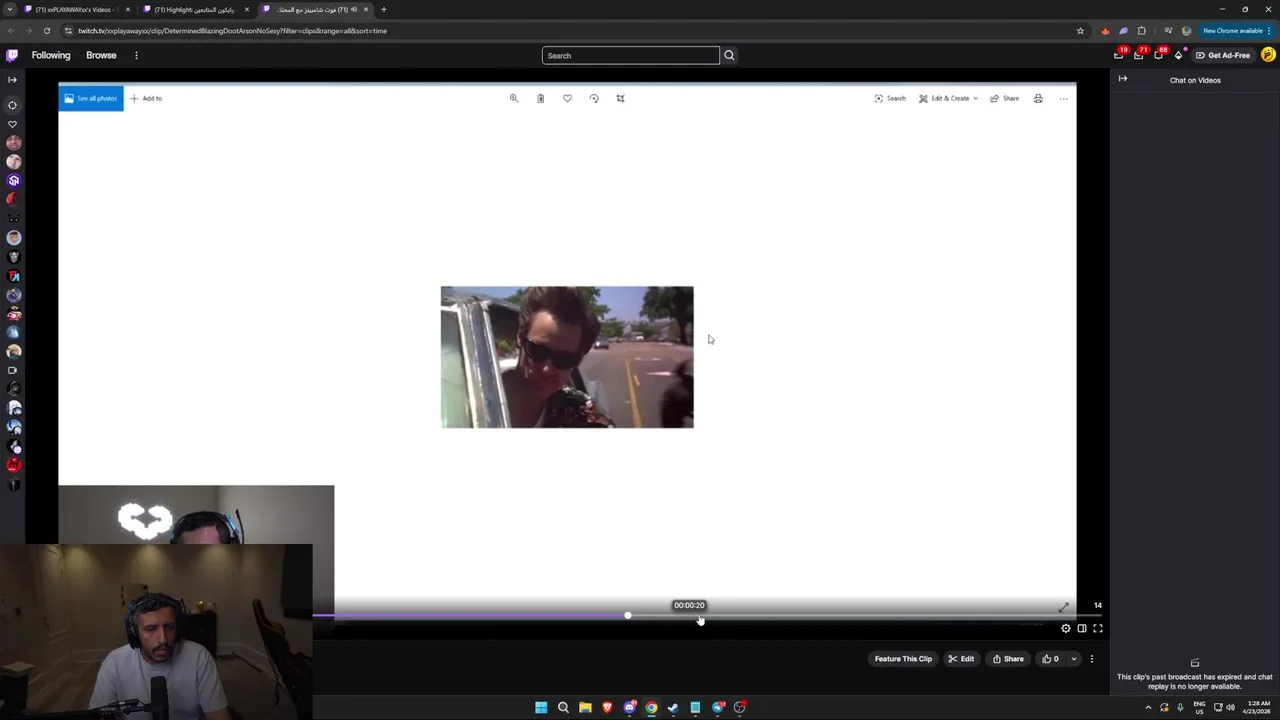Share the clip using the Share button
The height and width of the screenshot is (720, 1280).
[1008, 659]
